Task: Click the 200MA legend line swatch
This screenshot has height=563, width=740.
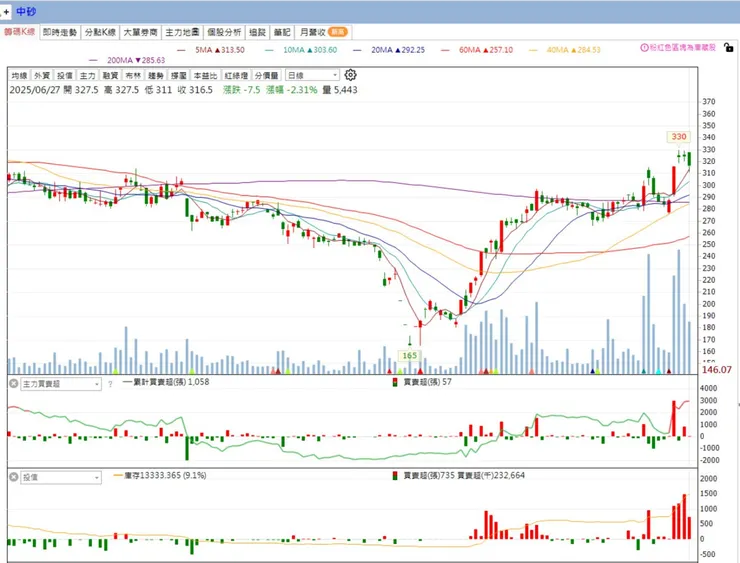Action: [x=93, y=60]
